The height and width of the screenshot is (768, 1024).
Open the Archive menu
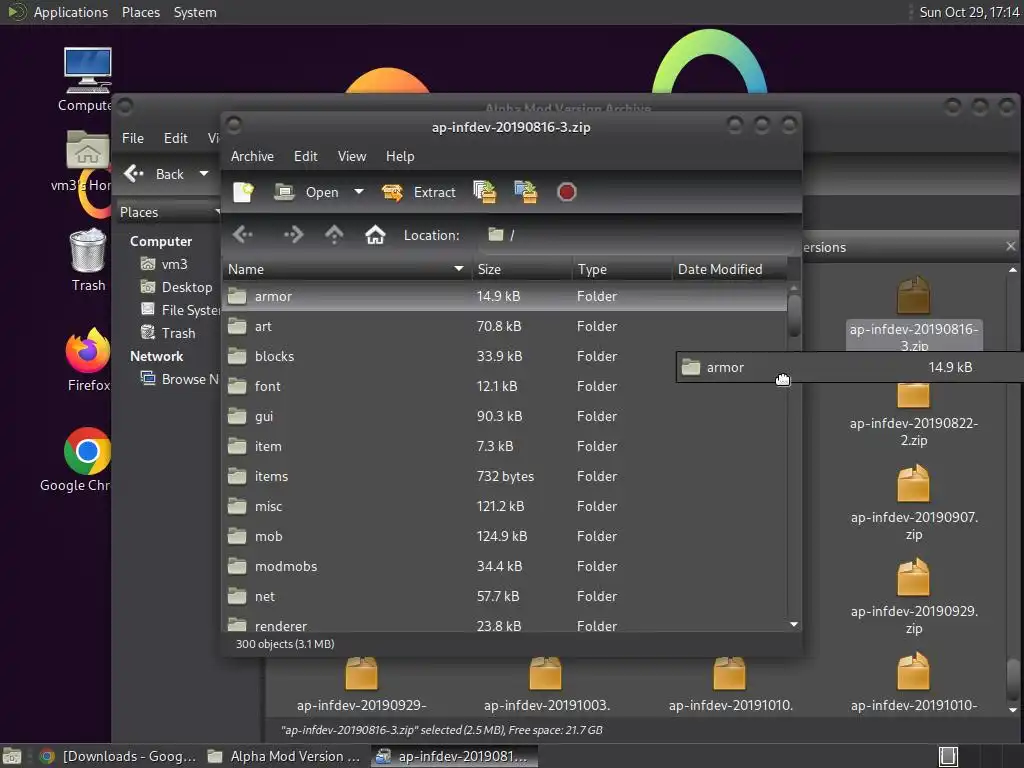click(252, 156)
